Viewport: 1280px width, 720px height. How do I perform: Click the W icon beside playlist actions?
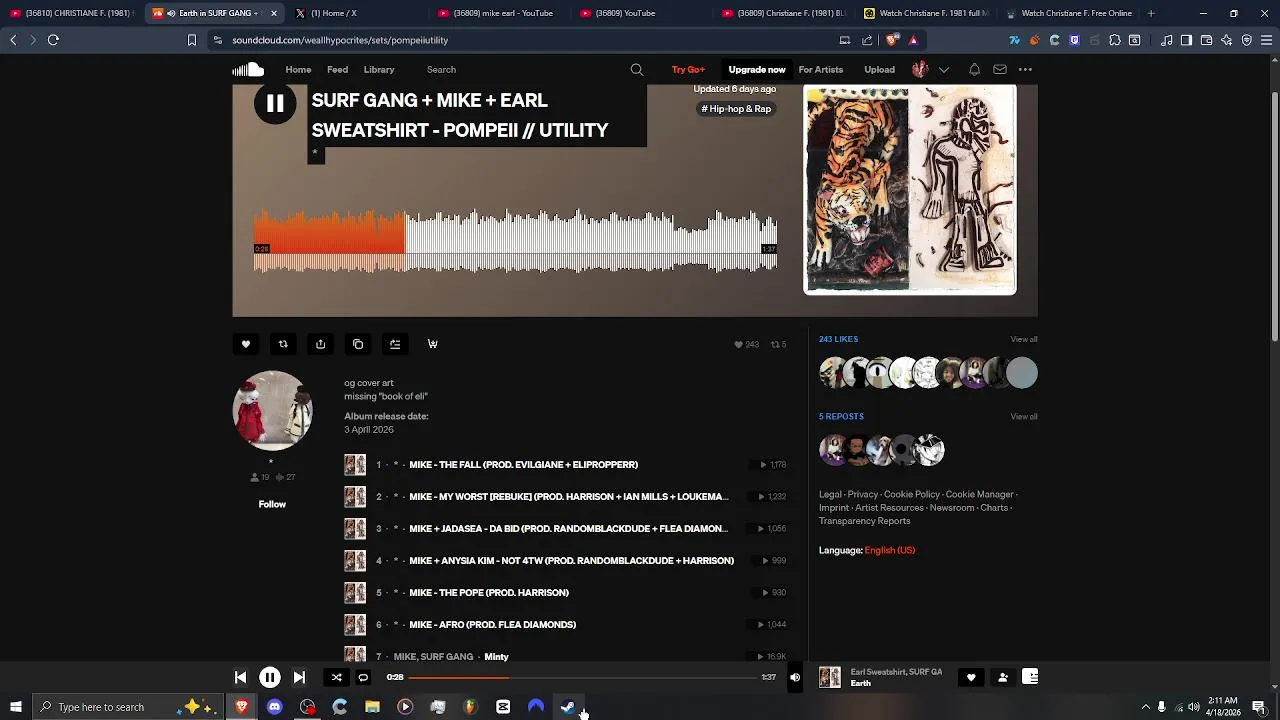point(433,344)
